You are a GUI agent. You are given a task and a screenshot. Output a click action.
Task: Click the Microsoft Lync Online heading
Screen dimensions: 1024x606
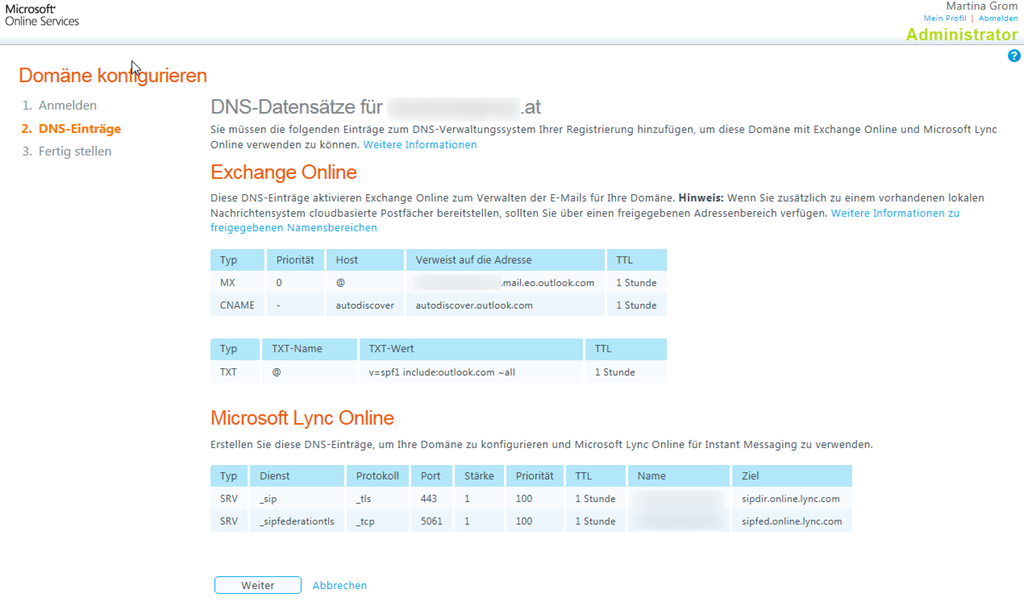click(x=302, y=418)
